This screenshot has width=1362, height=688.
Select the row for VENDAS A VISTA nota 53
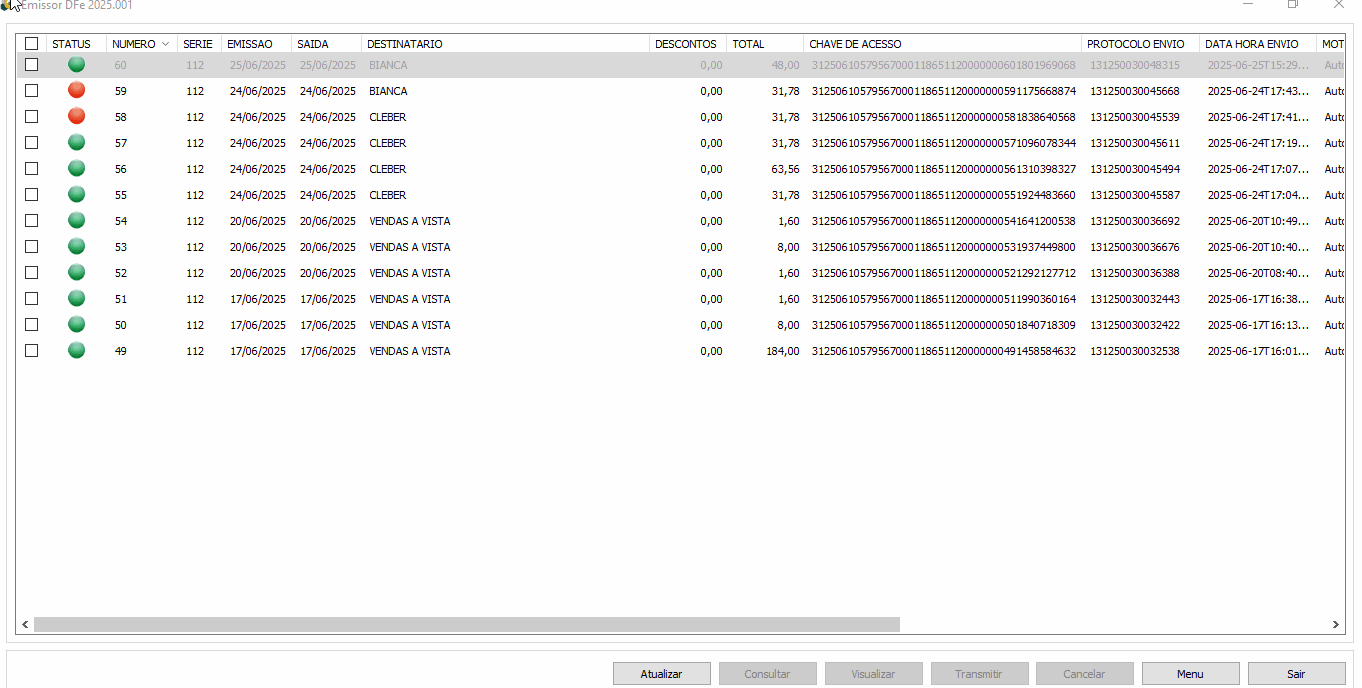(410, 246)
